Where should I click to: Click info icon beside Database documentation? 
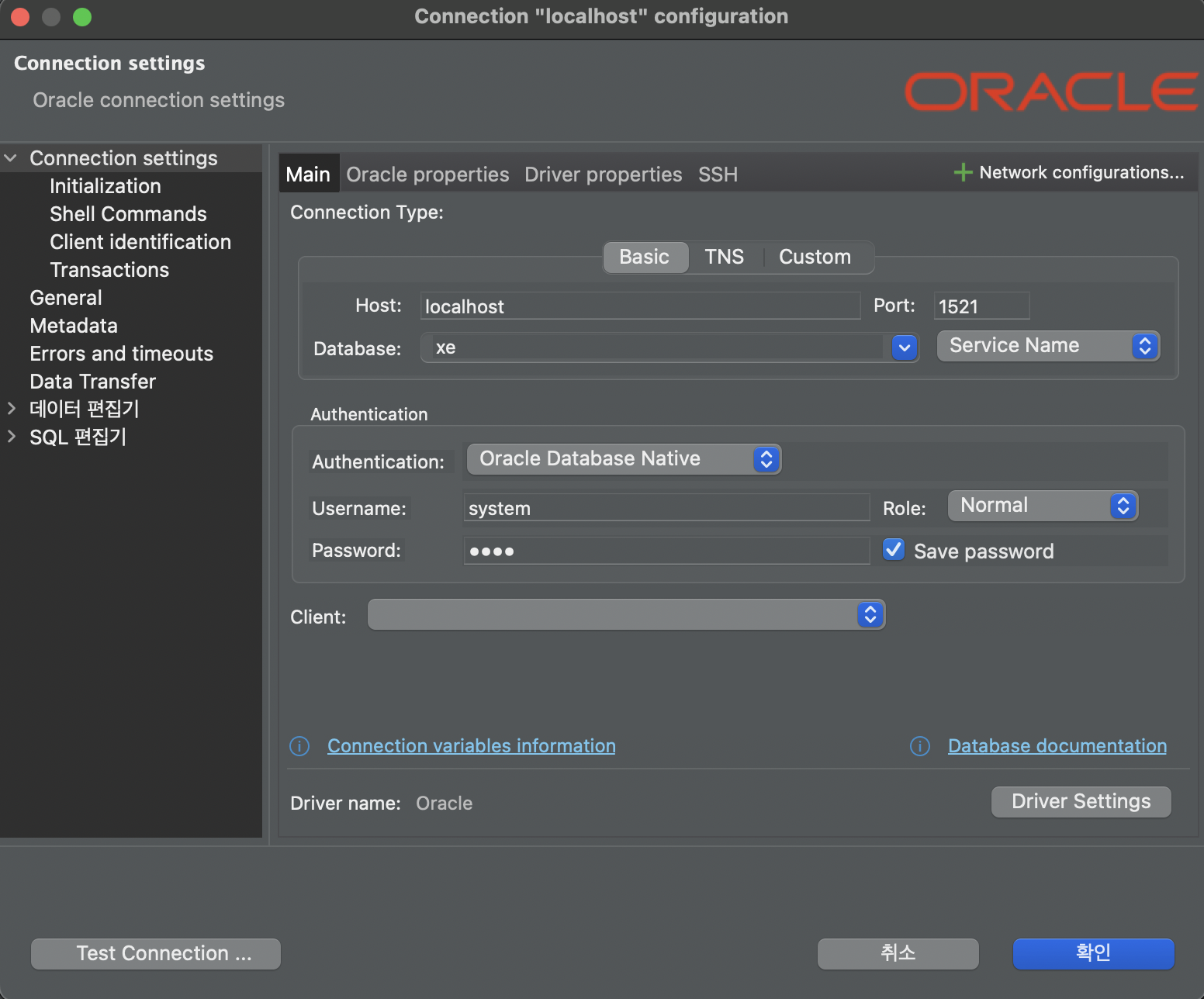920,746
